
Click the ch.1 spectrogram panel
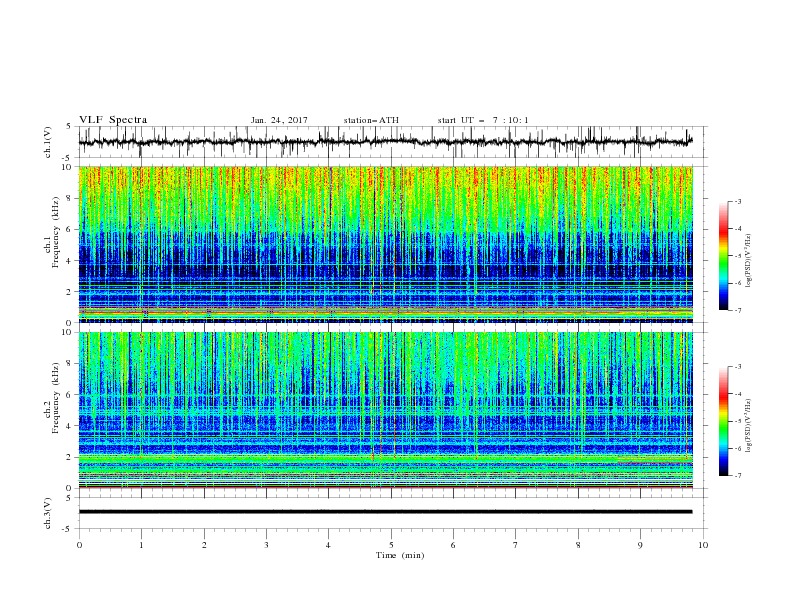tap(386, 244)
